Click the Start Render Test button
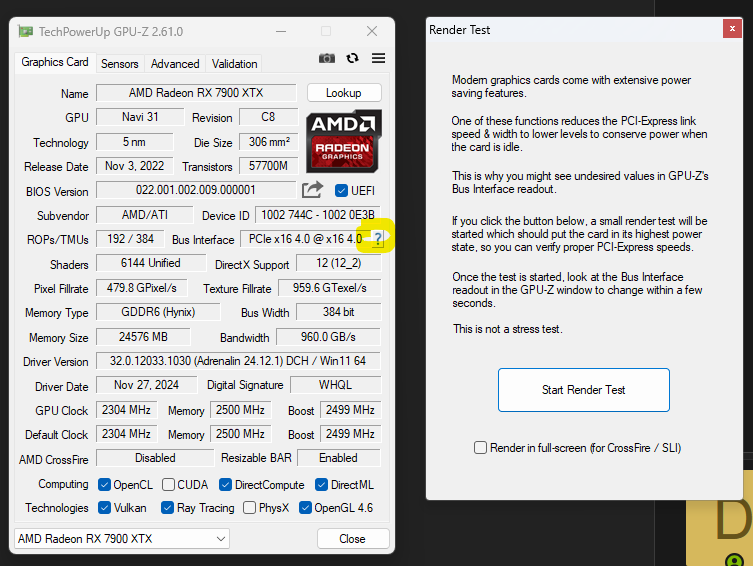Viewport: 753px width, 566px height. (x=583, y=390)
